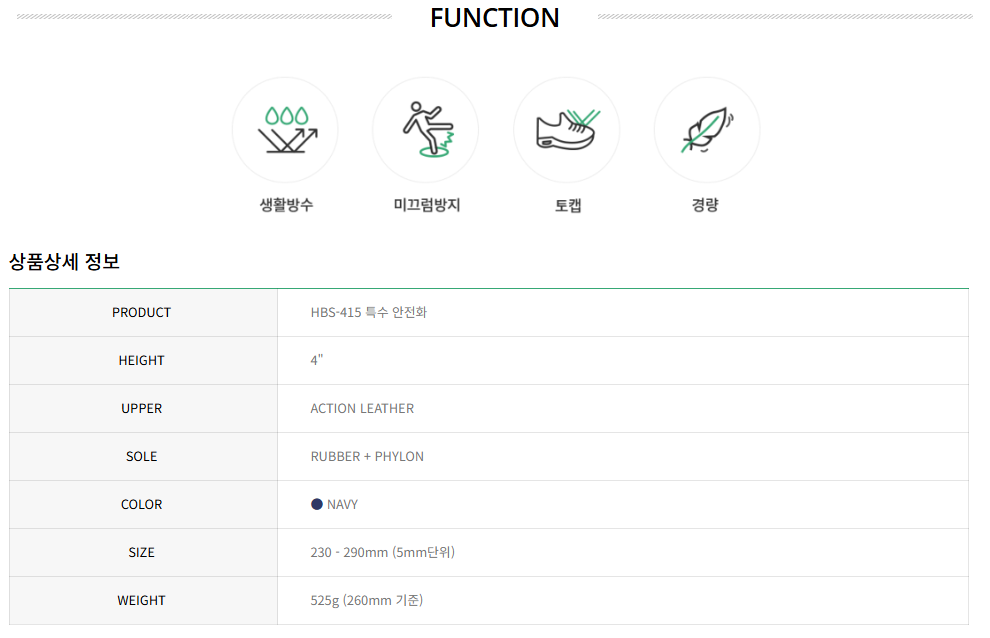Screen dimensions: 990x638
Task: Click the toe cap shoe icon
Action: pyautogui.click(x=568, y=129)
